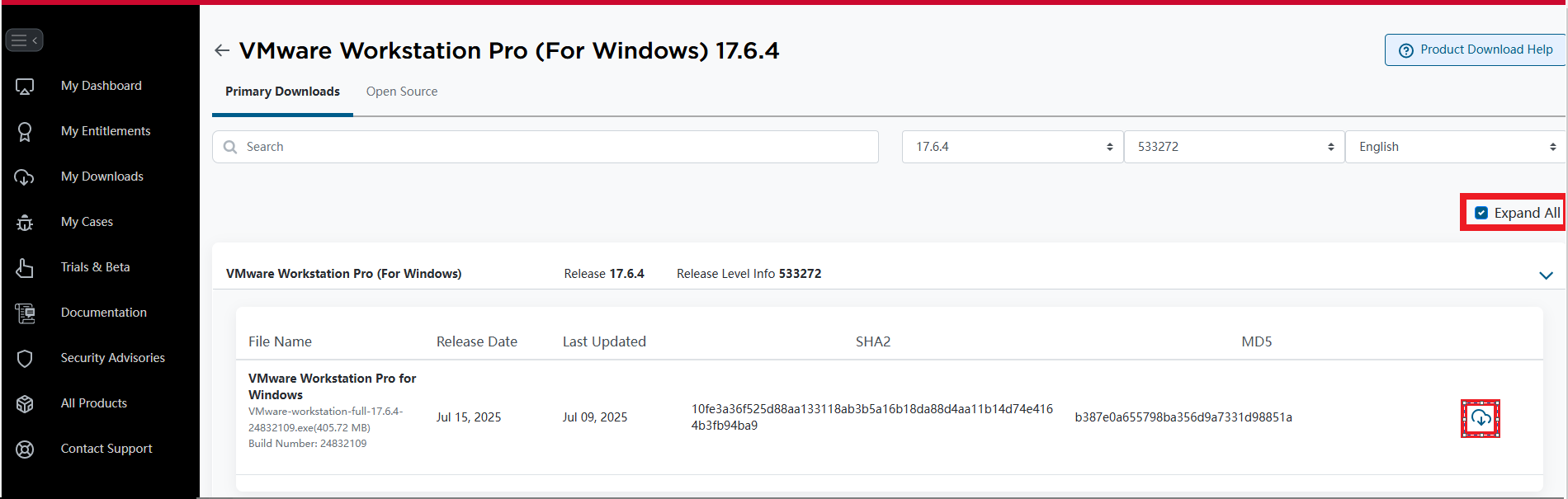
Task: Switch to Open Source tab
Action: coord(402,92)
